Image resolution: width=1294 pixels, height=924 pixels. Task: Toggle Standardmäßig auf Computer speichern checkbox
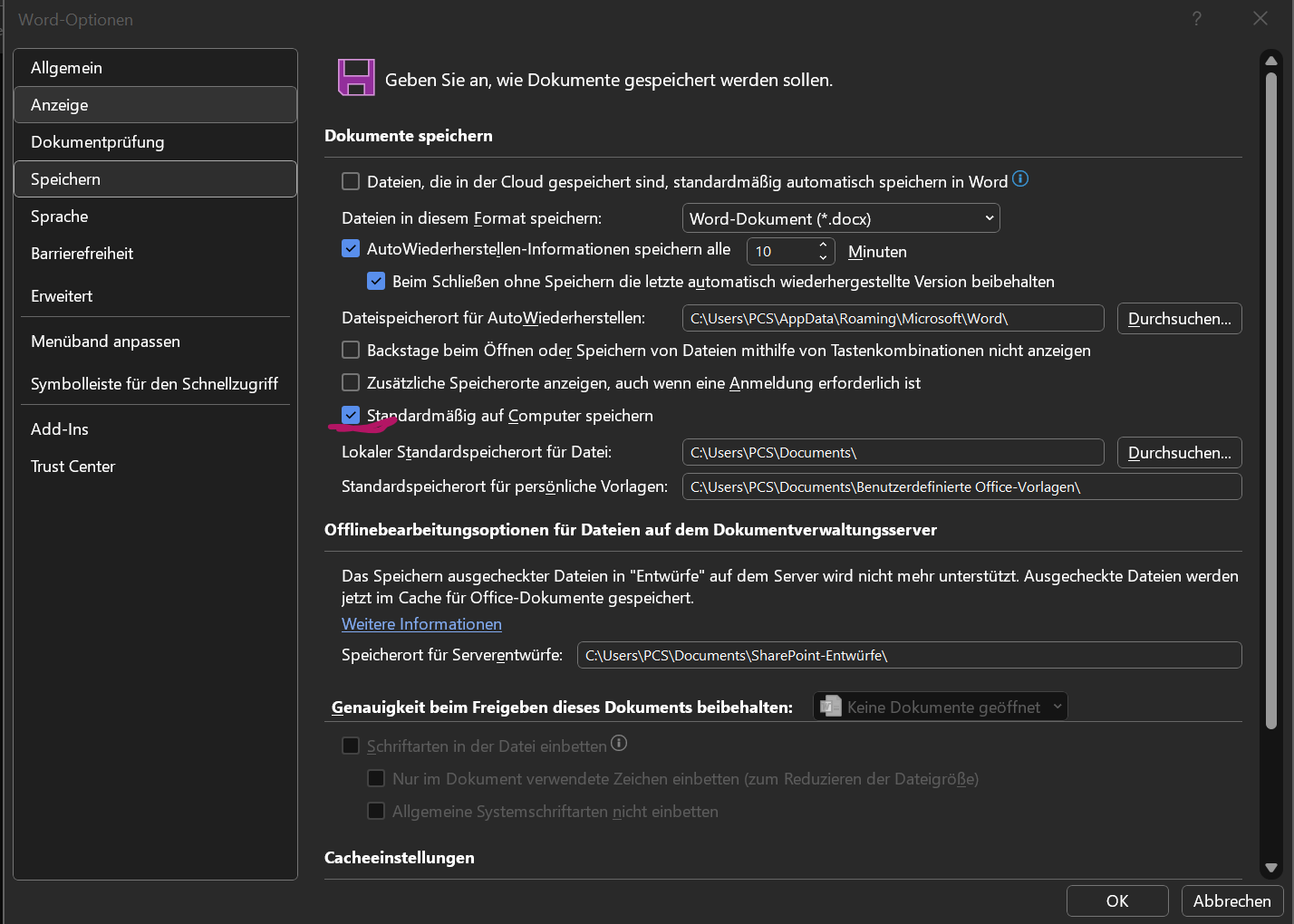pos(351,415)
